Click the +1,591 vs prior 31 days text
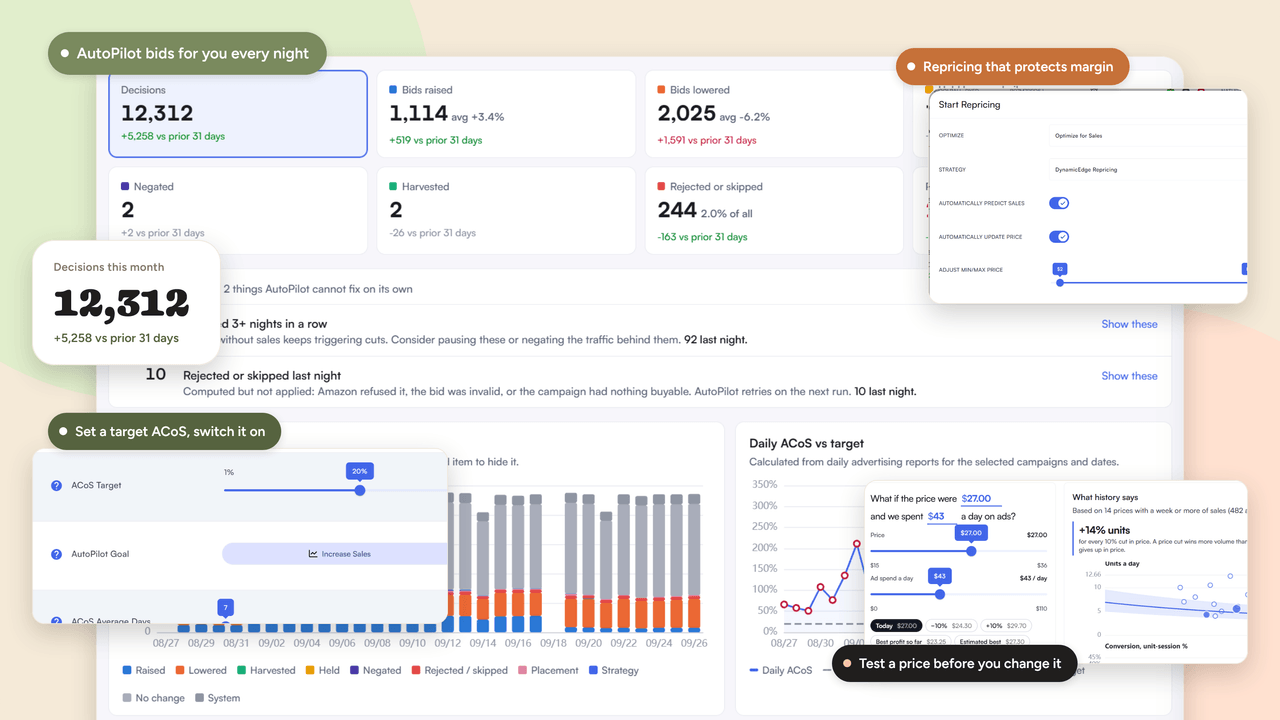The width and height of the screenshot is (1280, 720). [x=707, y=140]
